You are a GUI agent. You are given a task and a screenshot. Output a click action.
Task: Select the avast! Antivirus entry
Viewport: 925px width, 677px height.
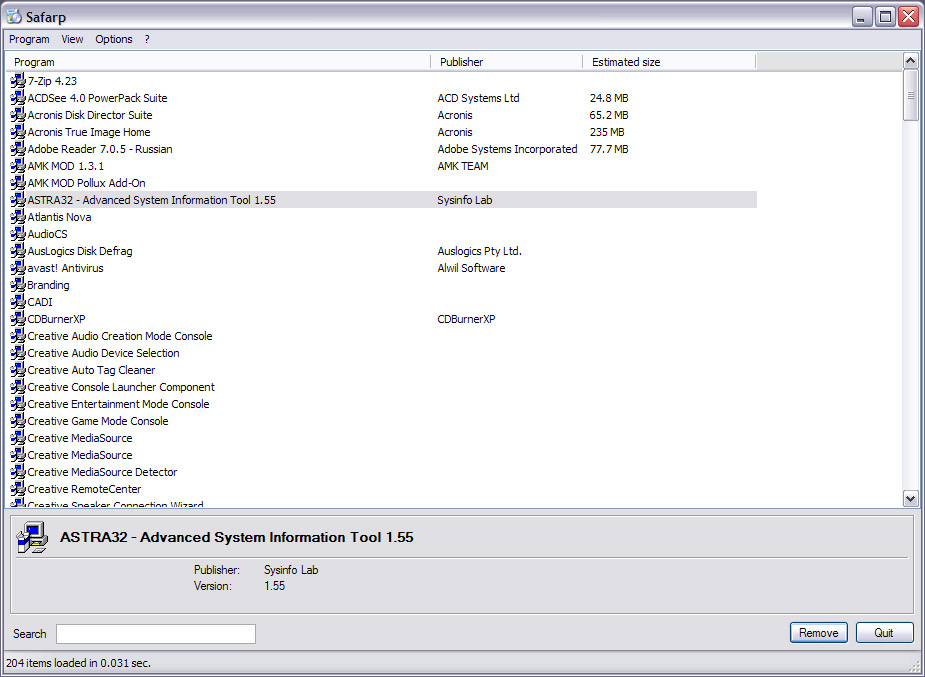click(x=65, y=268)
